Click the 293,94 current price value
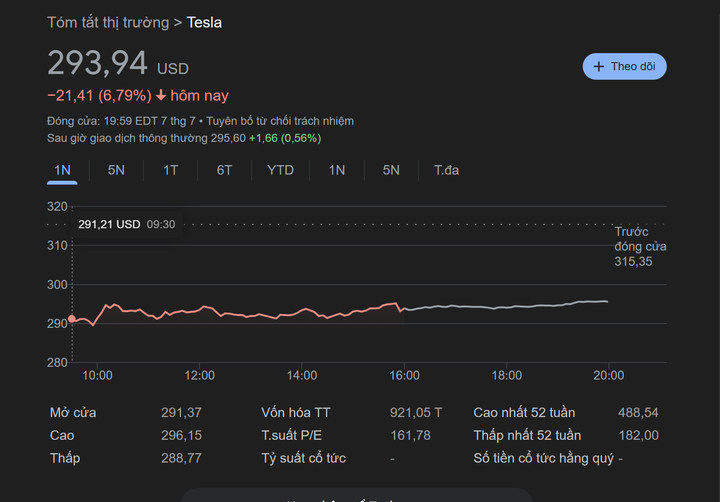This screenshot has height=502, width=720. (97, 63)
